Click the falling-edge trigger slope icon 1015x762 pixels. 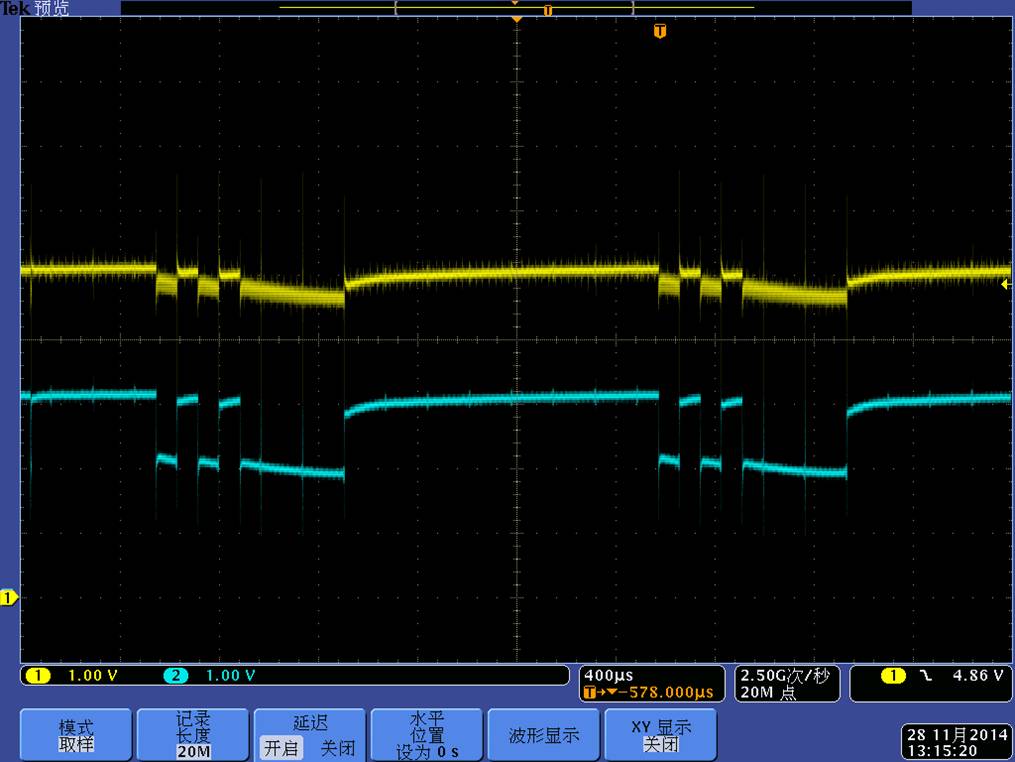coord(925,676)
